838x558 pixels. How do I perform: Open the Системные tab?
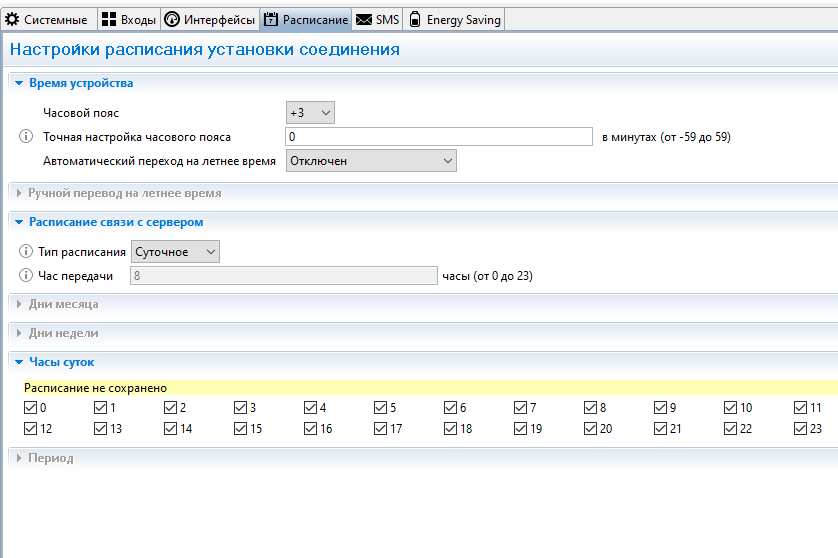pyautogui.click(x=48, y=20)
